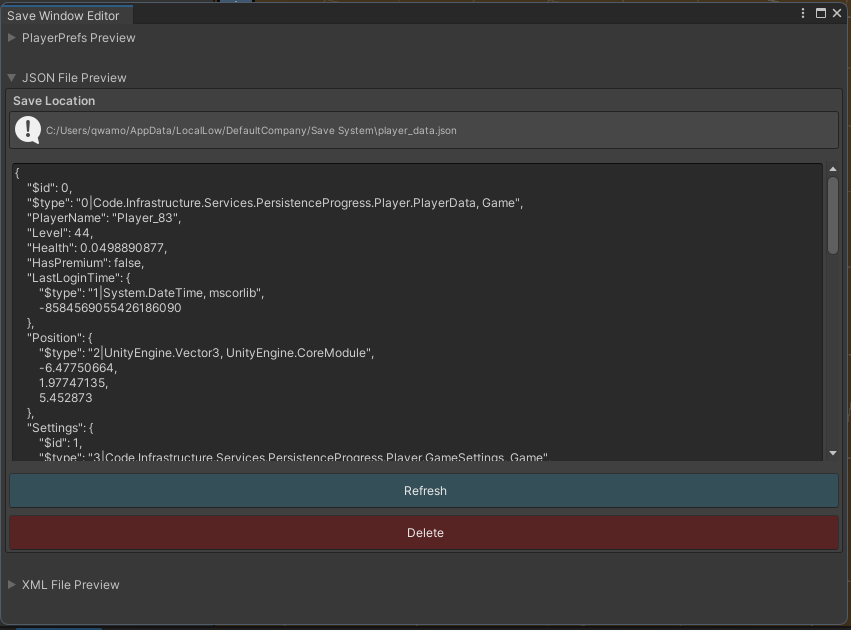Click the "HasPremium": false line
The height and width of the screenshot is (630, 851).
coord(85,263)
